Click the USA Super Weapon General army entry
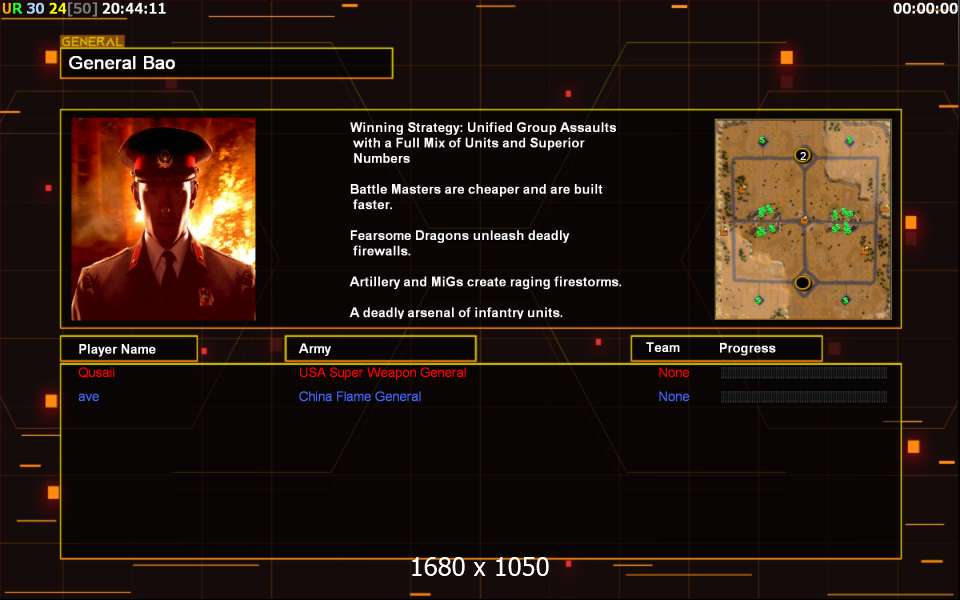This screenshot has width=960, height=600. click(383, 373)
